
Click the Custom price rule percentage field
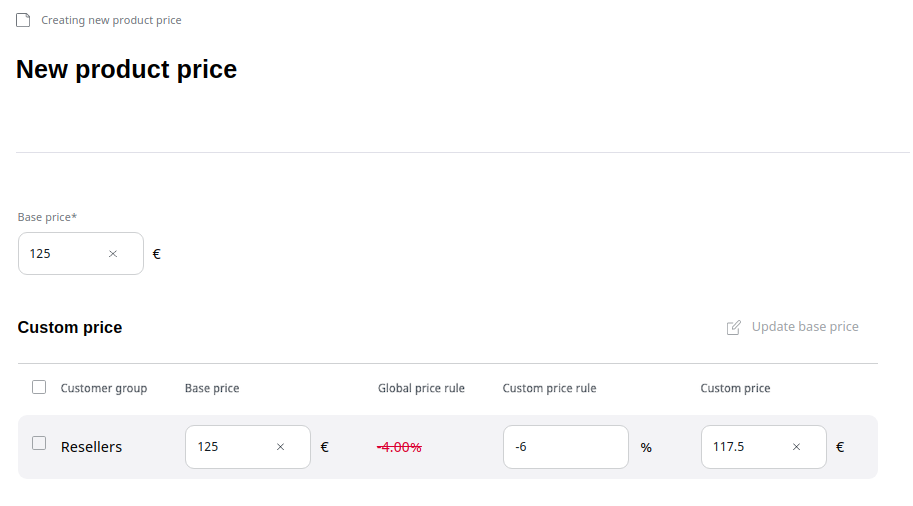[565, 447]
